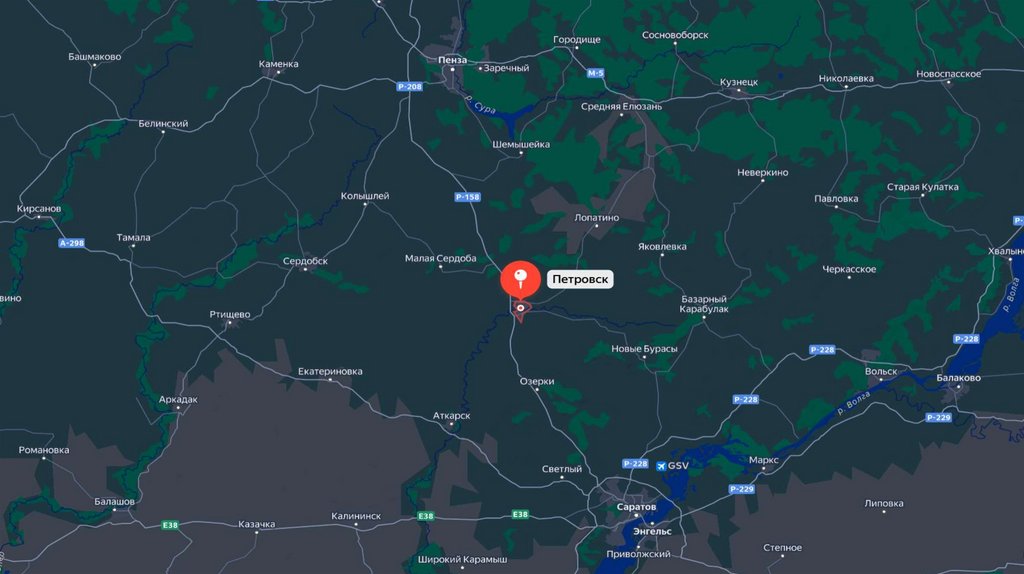The width and height of the screenshot is (1024, 574).
Task: Click the Балаково town label
Action: tap(958, 378)
